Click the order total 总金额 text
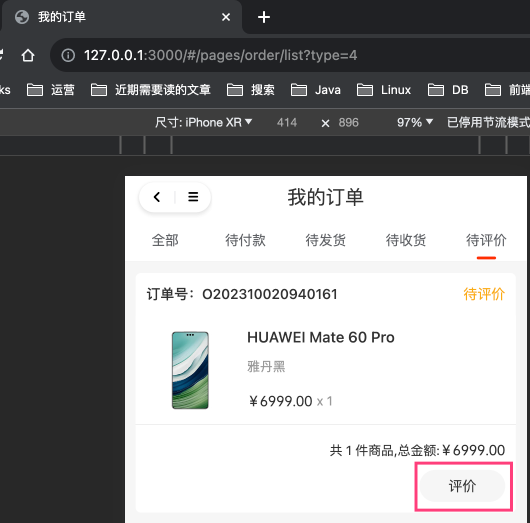This screenshot has height=523, width=530. click(x=417, y=450)
